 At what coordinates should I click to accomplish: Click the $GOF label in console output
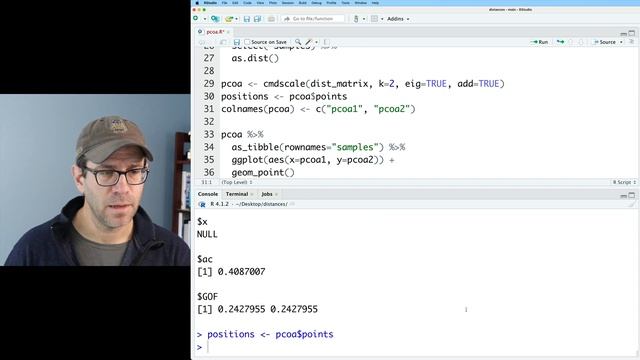click(207, 297)
